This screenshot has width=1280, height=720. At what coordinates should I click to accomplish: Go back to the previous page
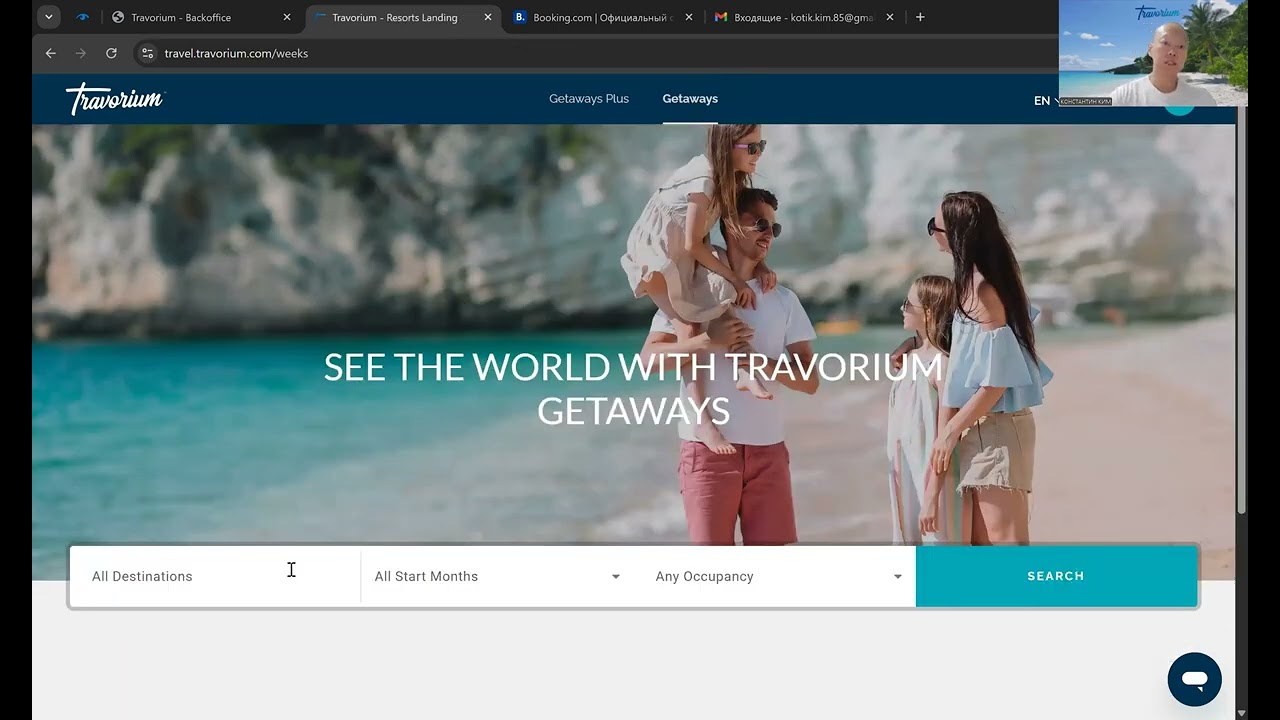51,53
